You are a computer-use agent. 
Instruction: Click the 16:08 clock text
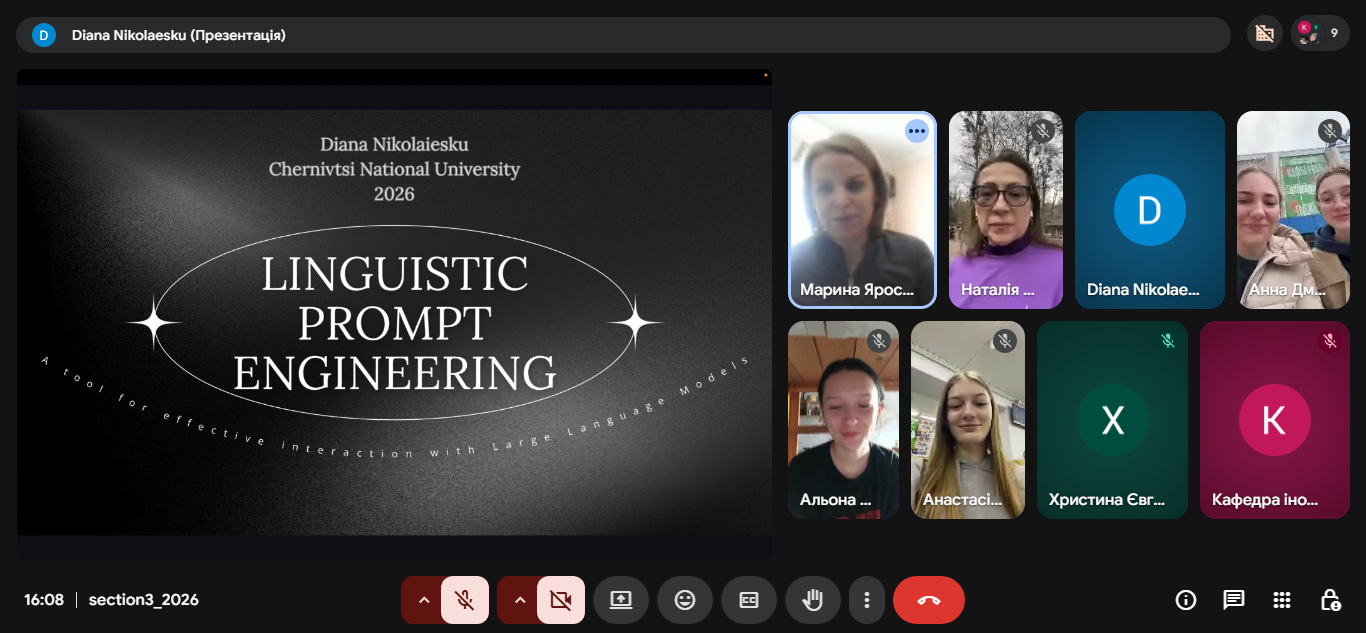point(44,600)
